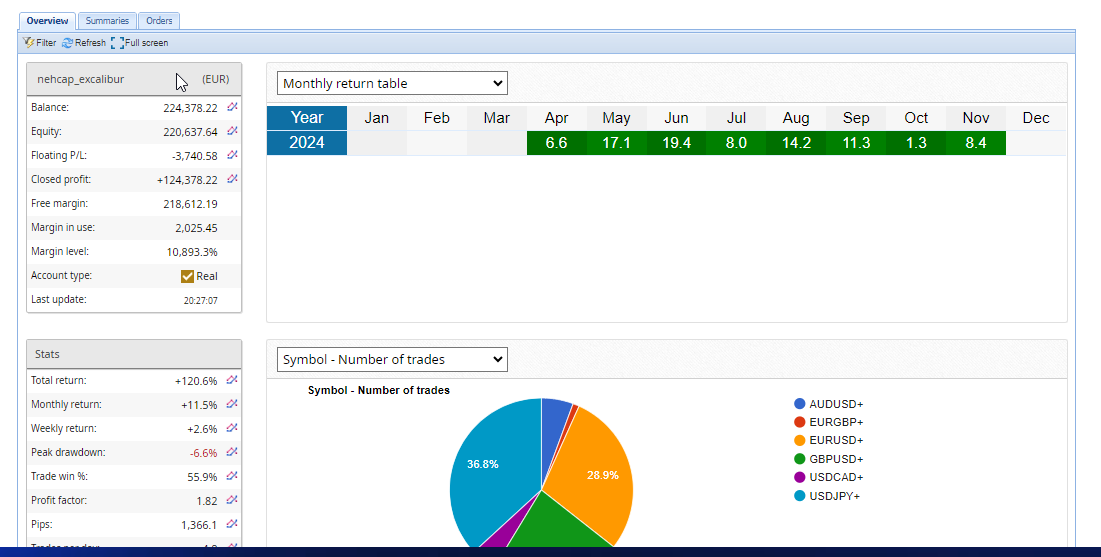
Task: Enter Full screen mode
Action: (140, 43)
